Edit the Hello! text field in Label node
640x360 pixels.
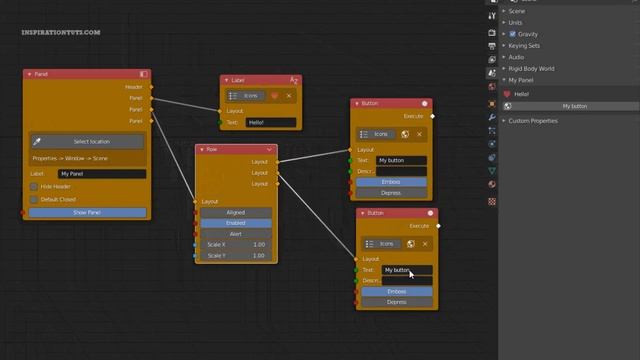(x=271, y=122)
